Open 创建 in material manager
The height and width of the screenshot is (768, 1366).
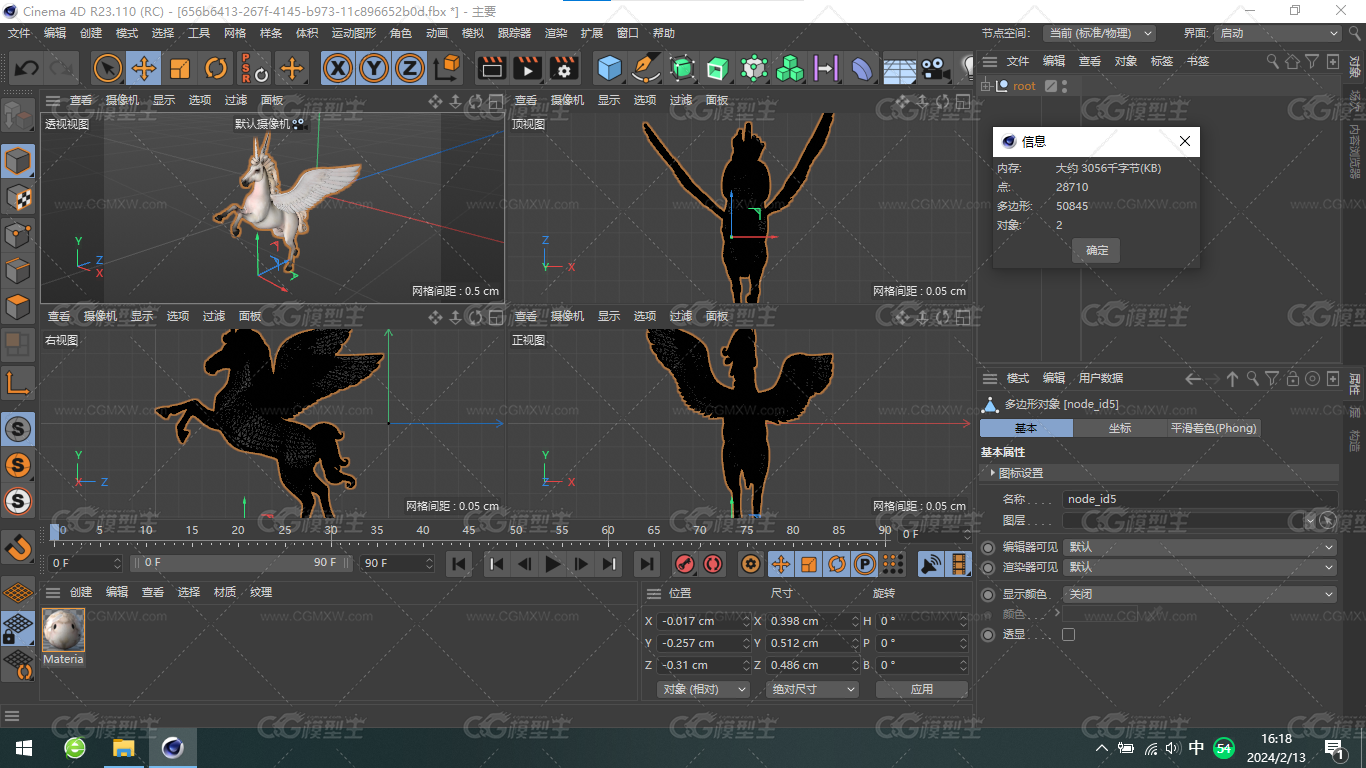[81, 592]
